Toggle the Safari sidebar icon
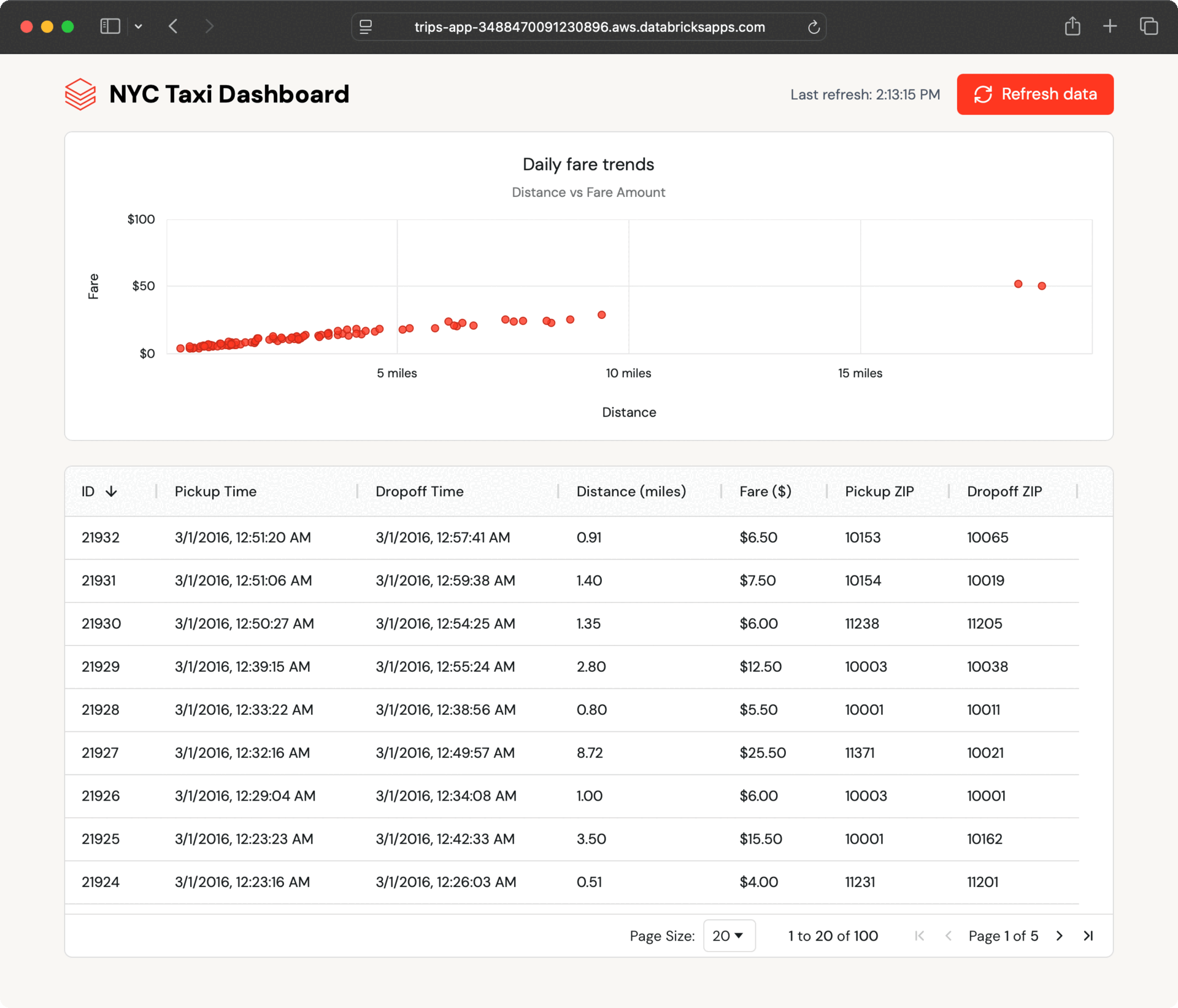The height and width of the screenshot is (1008, 1178). click(x=110, y=26)
